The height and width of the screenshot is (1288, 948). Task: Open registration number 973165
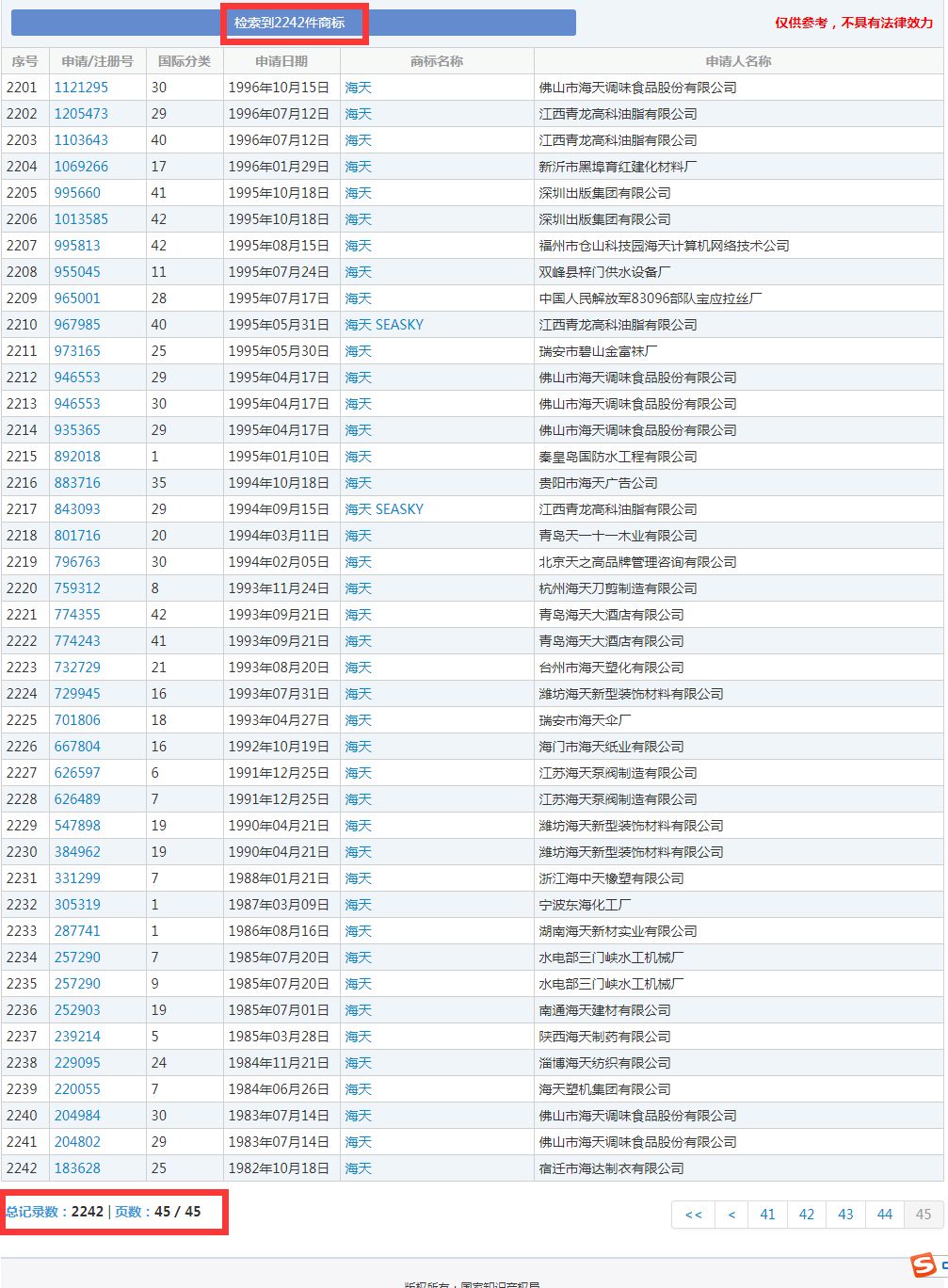coord(77,351)
